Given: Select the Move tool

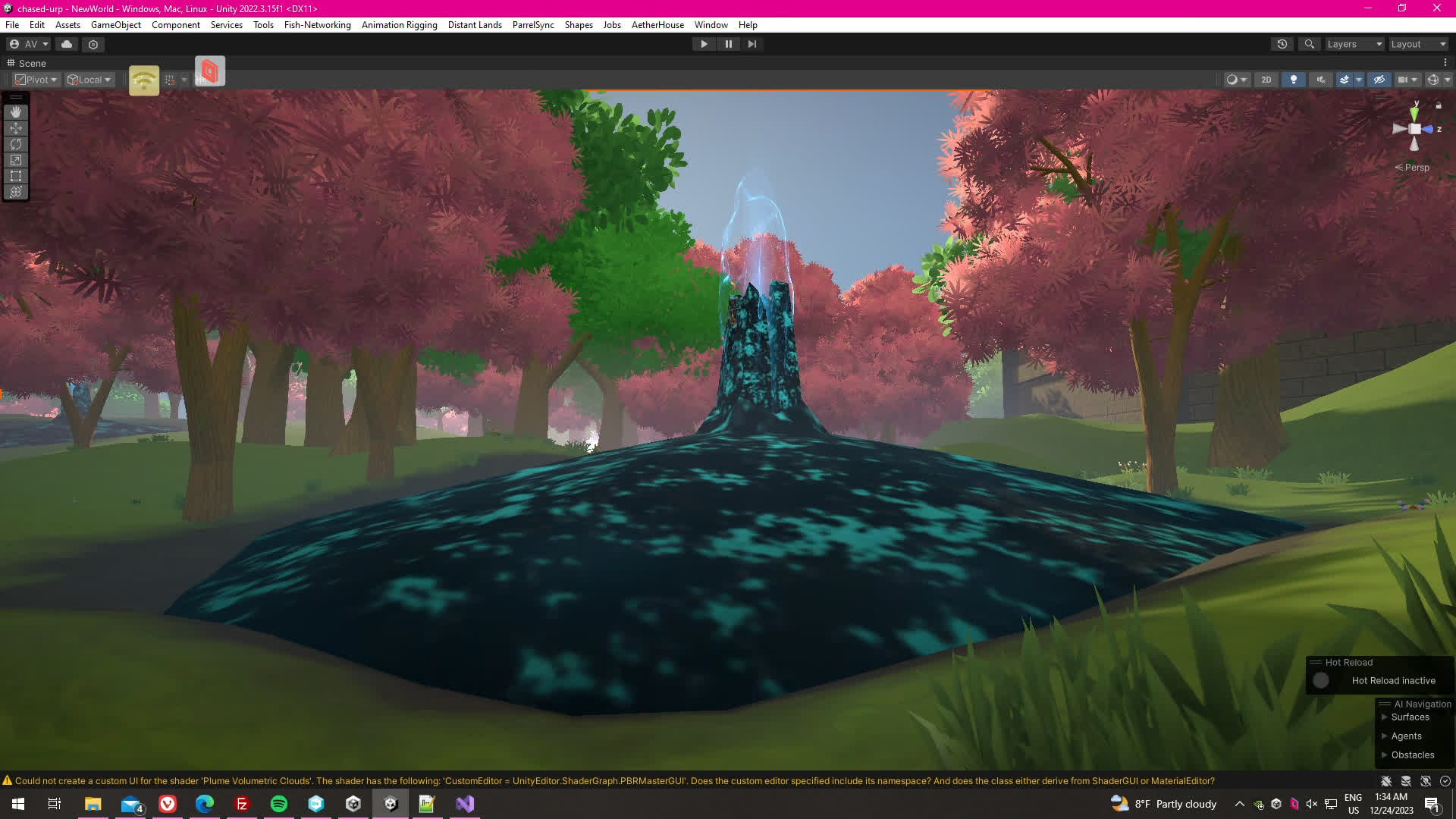Looking at the screenshot, I should 16,128.
